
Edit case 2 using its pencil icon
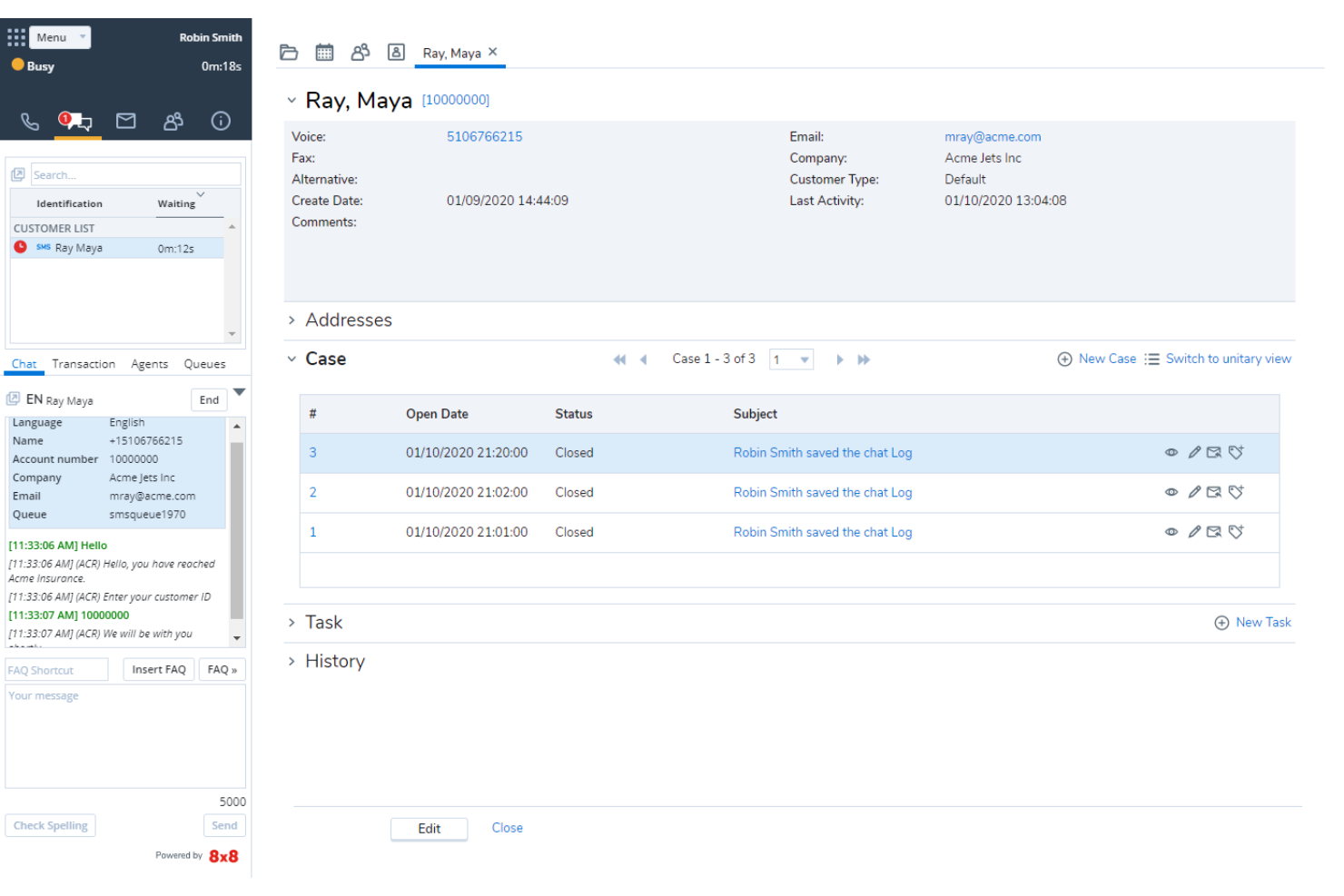point(1193,492)
